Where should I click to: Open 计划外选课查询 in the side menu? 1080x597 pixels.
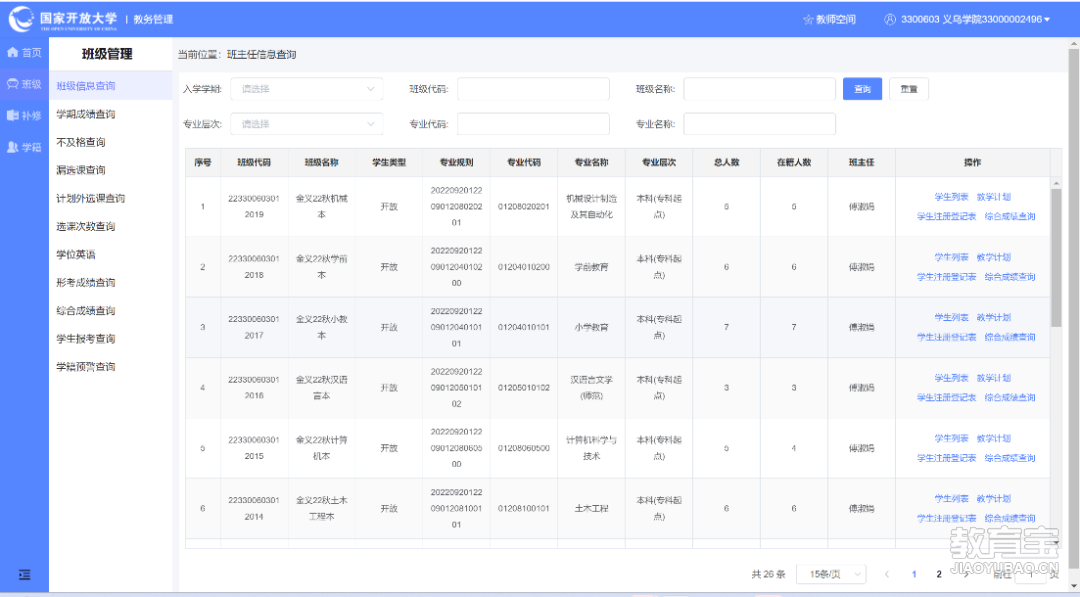(x=91, y=198)
